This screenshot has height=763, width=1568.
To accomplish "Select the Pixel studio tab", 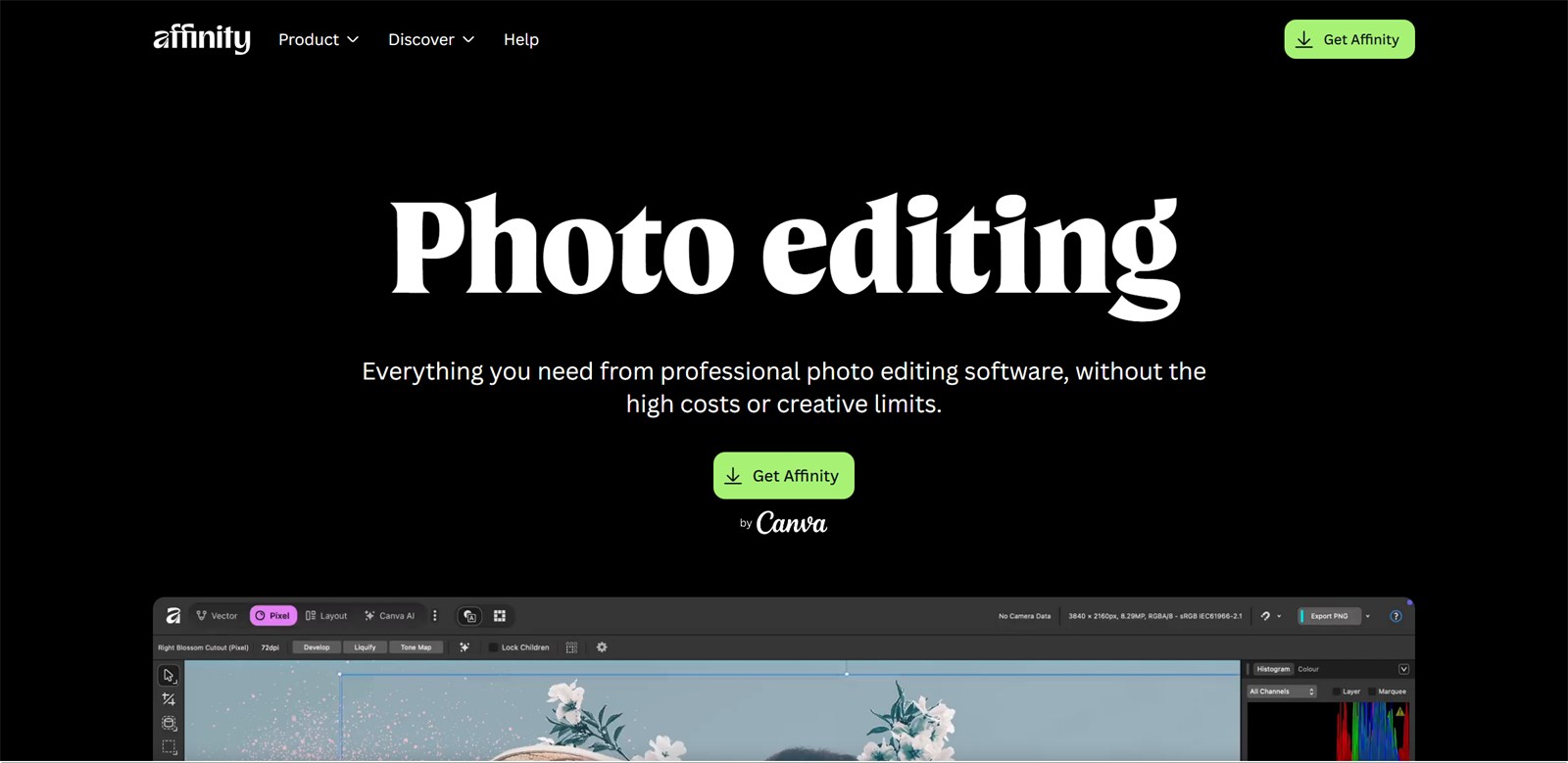I will [273, 616].
